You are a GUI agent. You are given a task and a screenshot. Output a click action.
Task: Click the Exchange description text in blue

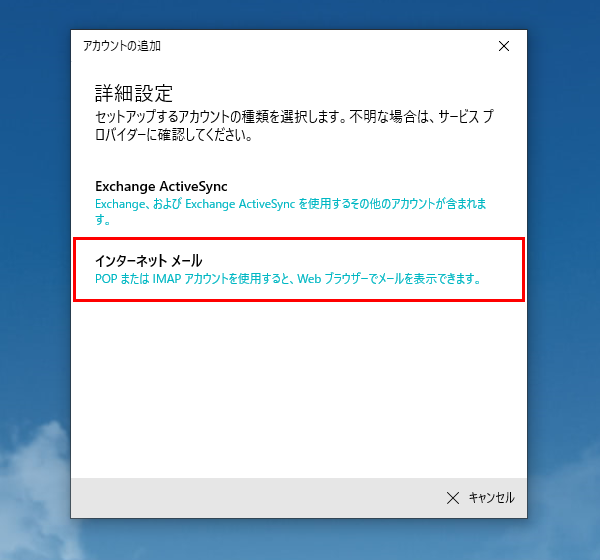291,211
